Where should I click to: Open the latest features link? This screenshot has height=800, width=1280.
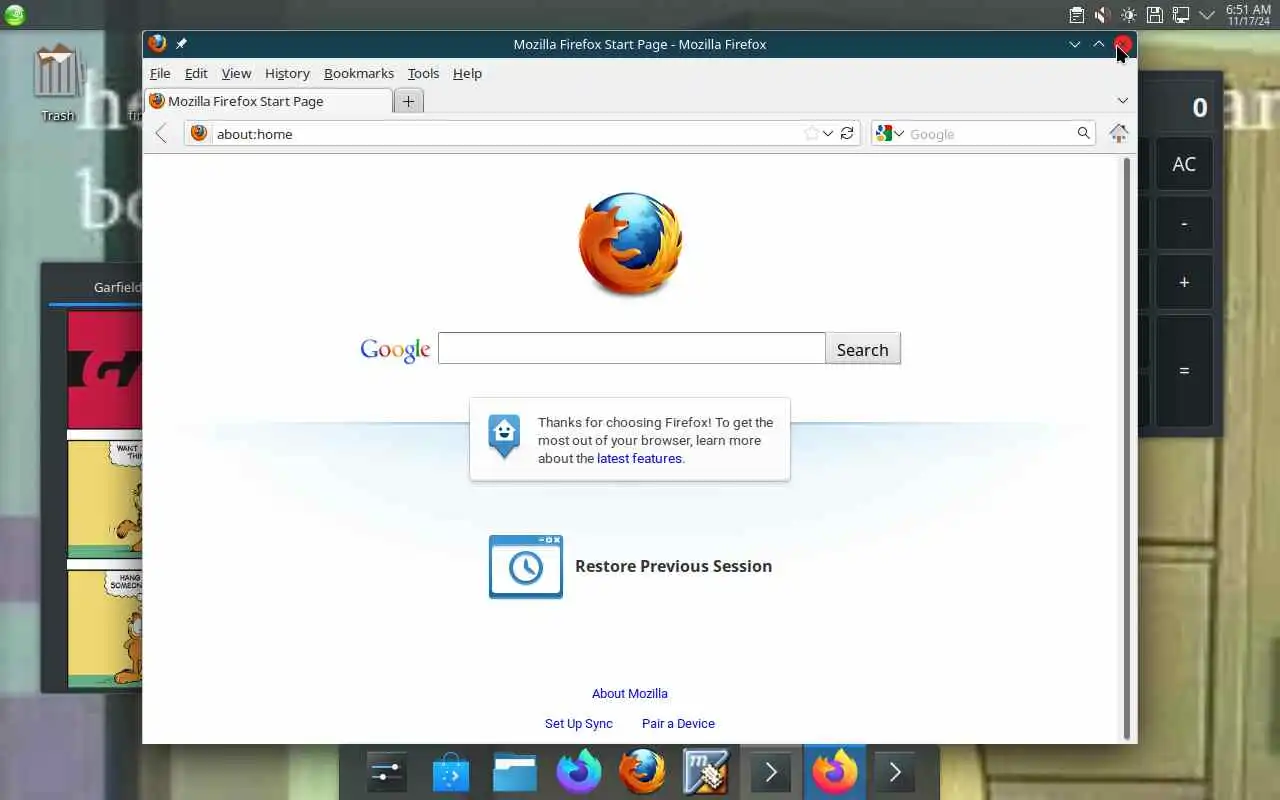[639, 458]
